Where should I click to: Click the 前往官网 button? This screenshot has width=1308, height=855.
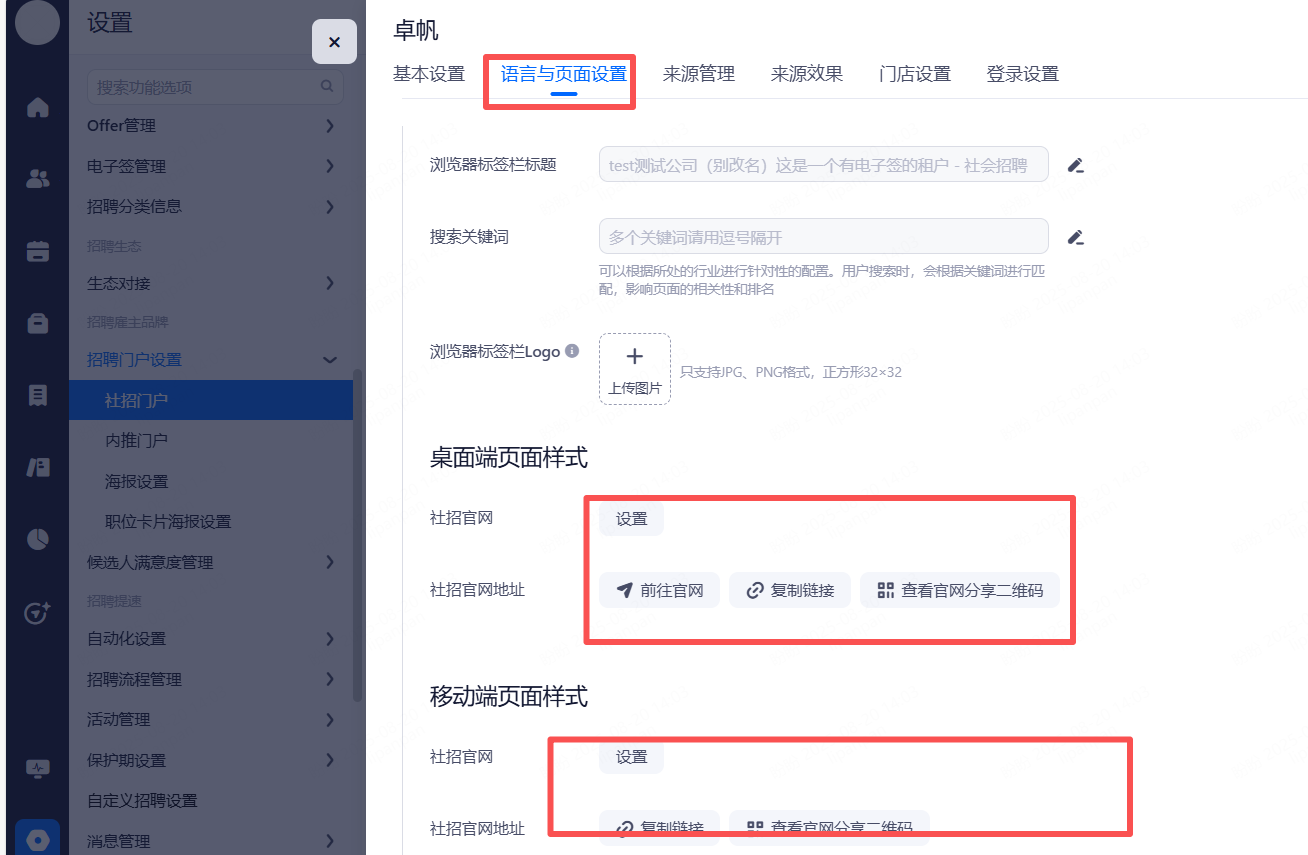coord(660,591)
